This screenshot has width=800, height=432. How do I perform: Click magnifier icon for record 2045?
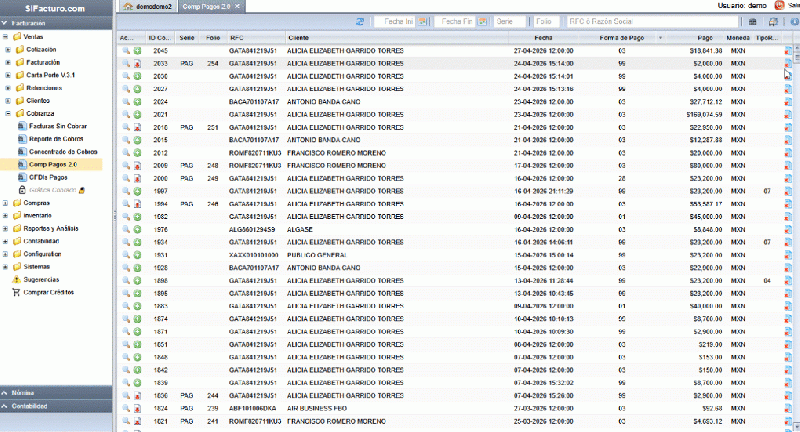(125, 49)
